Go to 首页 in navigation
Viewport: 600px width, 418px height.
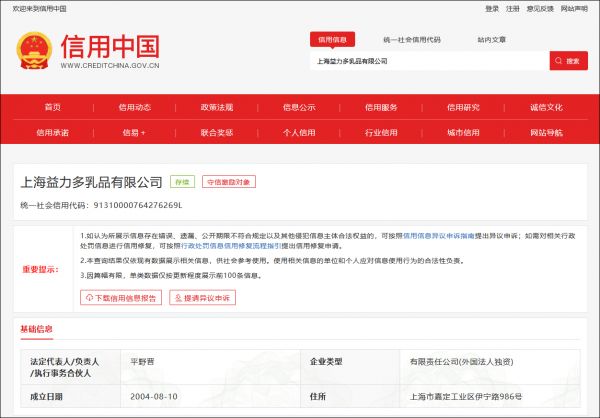[x=52, y=107]
